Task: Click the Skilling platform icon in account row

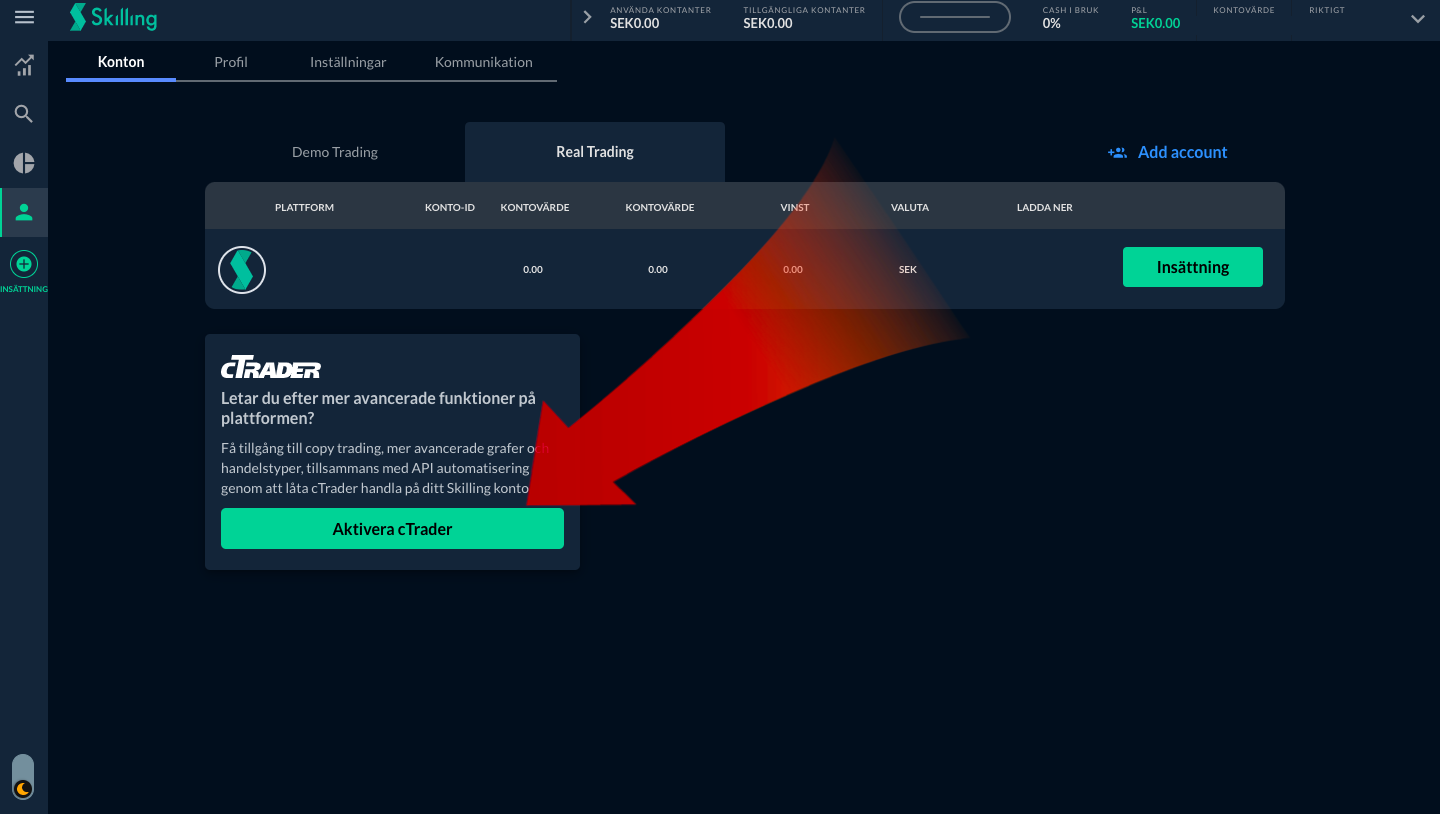Action: [x=242, y=270]
